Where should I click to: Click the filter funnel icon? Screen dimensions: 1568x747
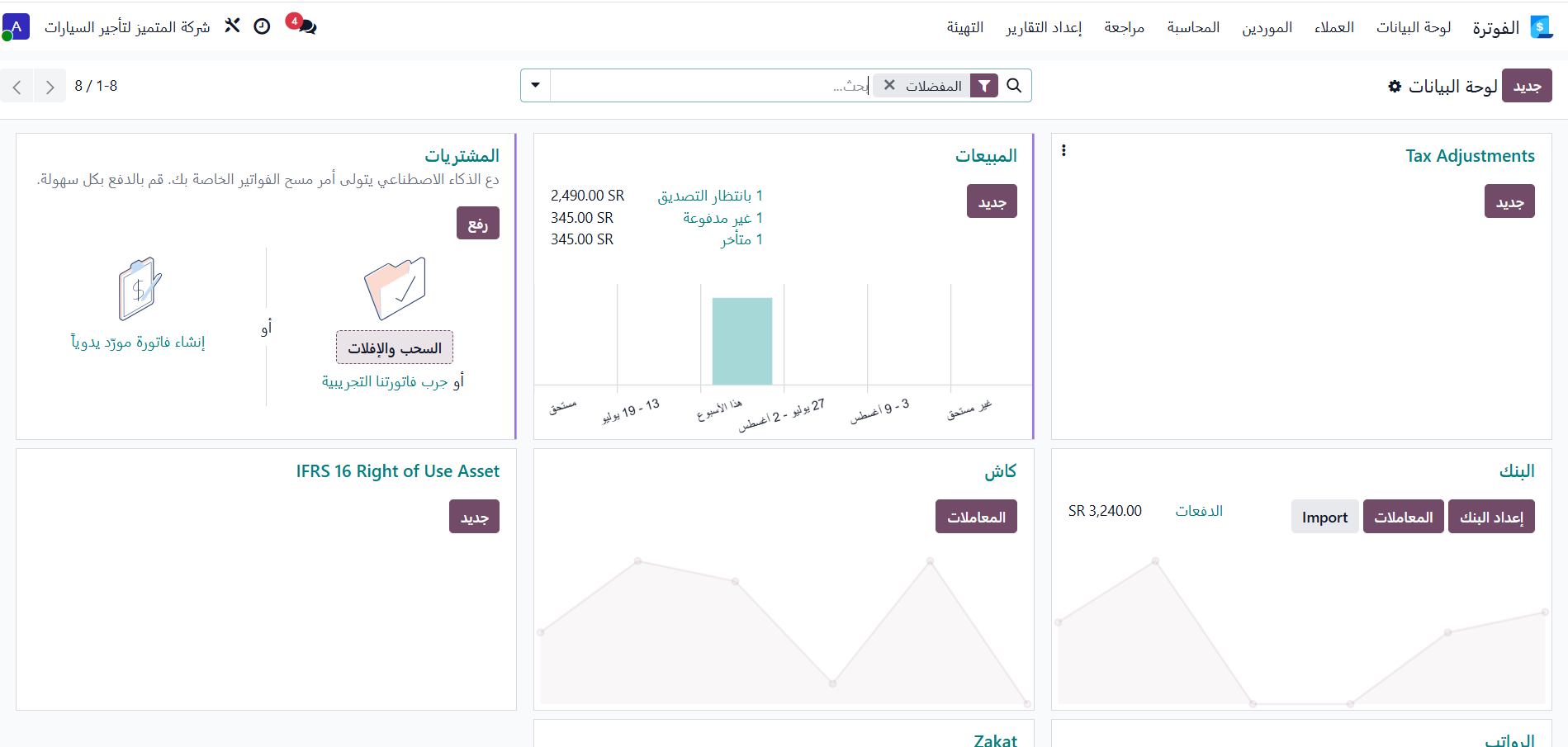click(984, 86)
